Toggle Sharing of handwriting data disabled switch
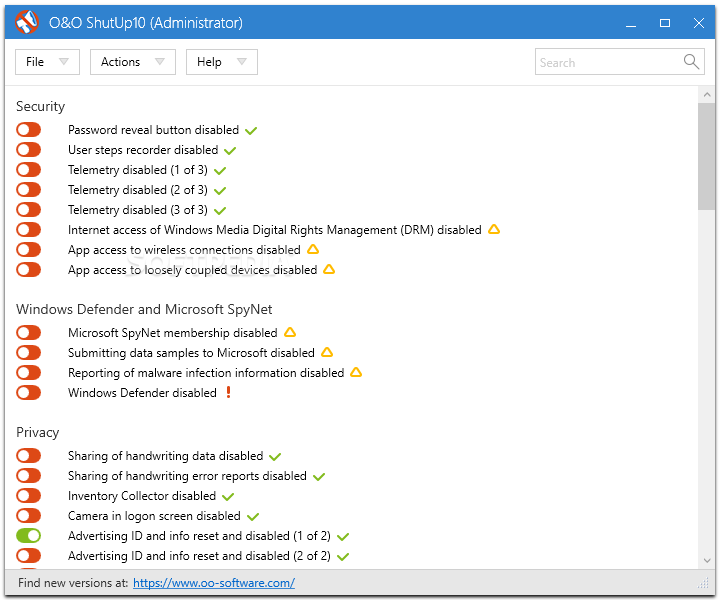This screenshot has width=720, height=600. pyautogui.click(x=28, y=455)
